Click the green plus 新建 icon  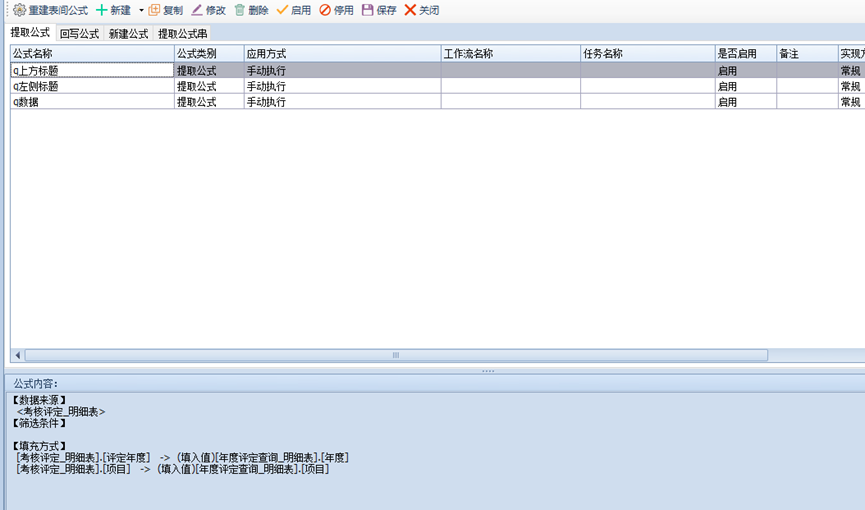tap(102, 10)
